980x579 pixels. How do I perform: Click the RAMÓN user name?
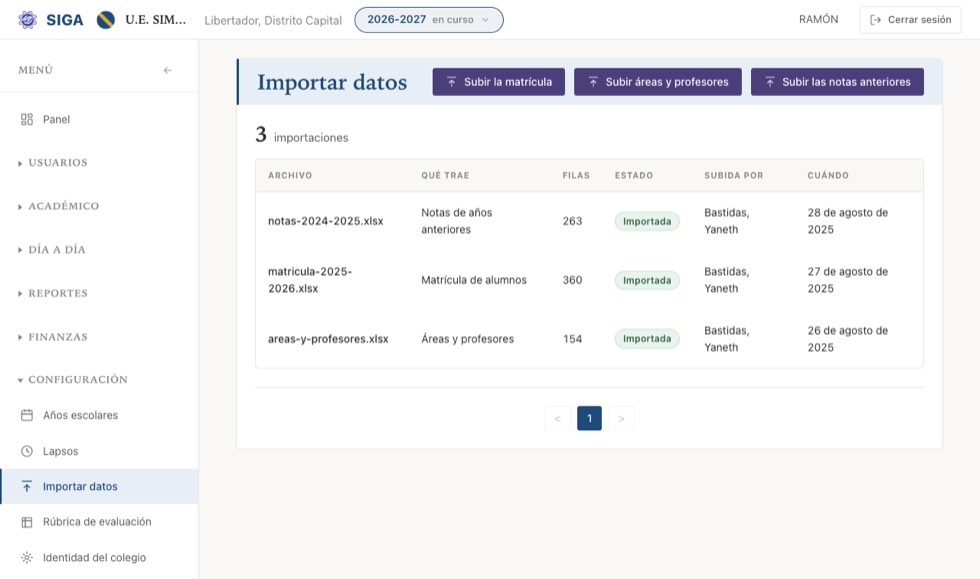819,19
